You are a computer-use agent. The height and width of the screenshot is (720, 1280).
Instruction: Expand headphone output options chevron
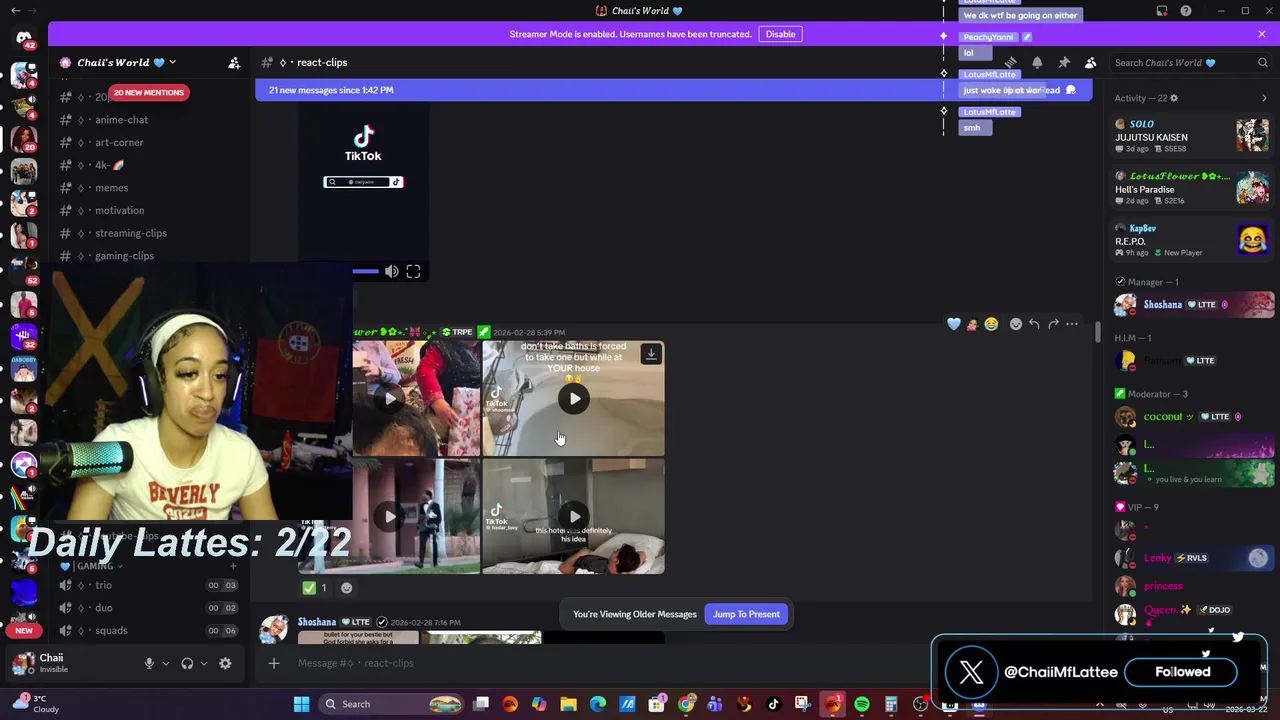[203, 663]
